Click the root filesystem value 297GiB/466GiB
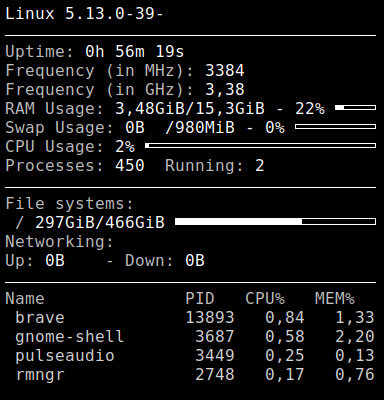The height and width of the screenshot is (400, 384). [x=100, y=223]
